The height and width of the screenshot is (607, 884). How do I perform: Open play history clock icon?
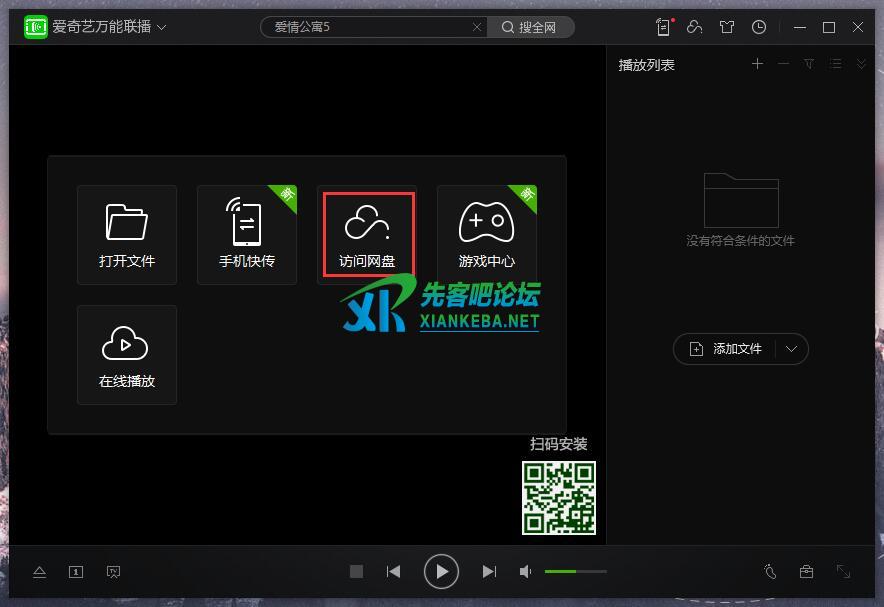click(x=759, y=27)
